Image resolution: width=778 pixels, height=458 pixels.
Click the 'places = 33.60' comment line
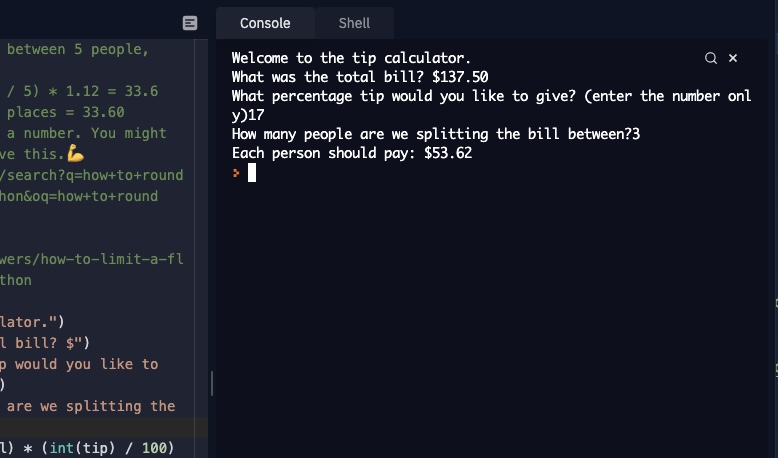click(65, 112)
